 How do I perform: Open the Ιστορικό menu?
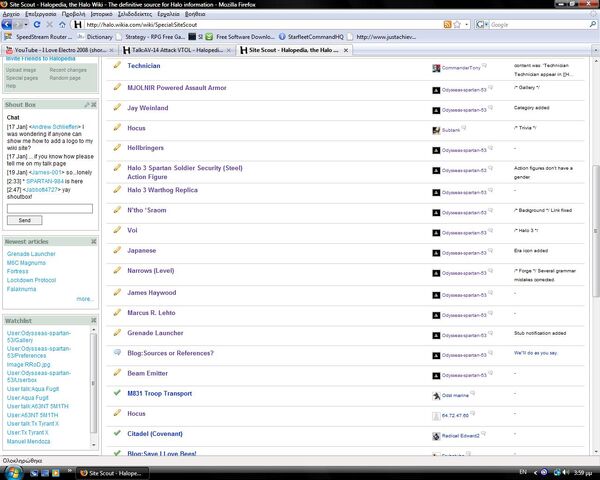[101, 14]
